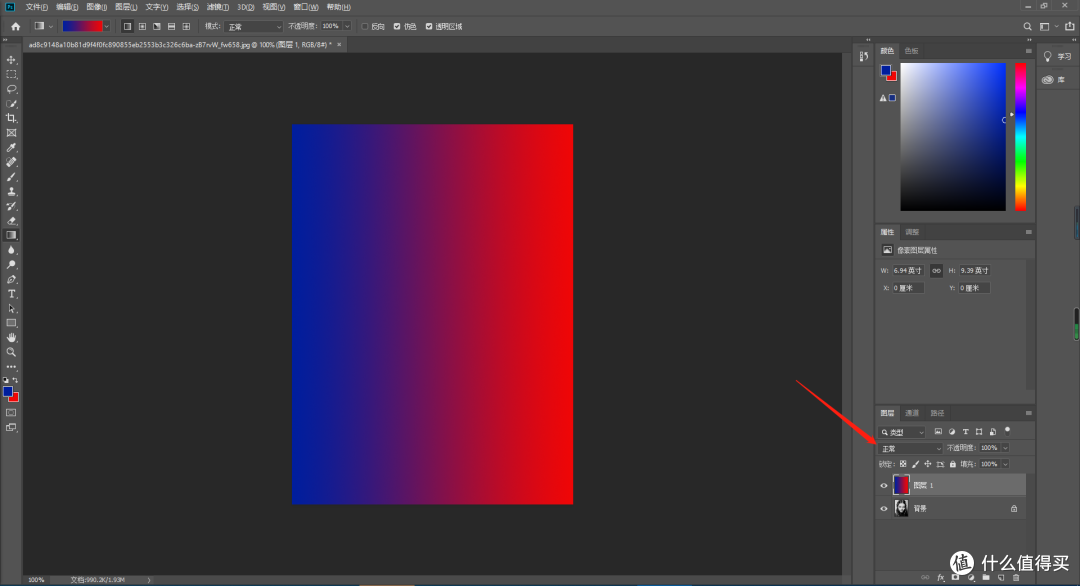The width and height of the screenshot is (1080, 586).
Task: Select the Zoom tool
Action: (x=11, y=352)
